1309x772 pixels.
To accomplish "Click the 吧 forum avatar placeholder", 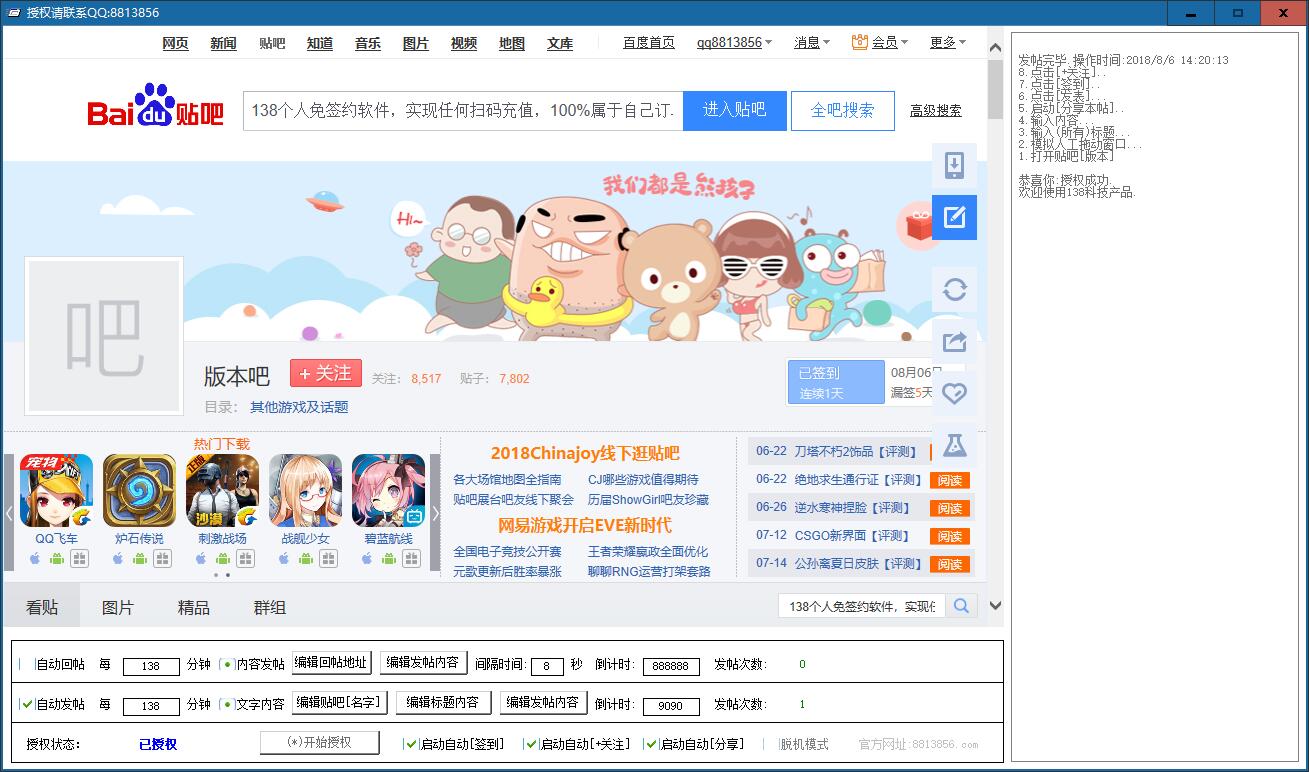I will (104, 336).
